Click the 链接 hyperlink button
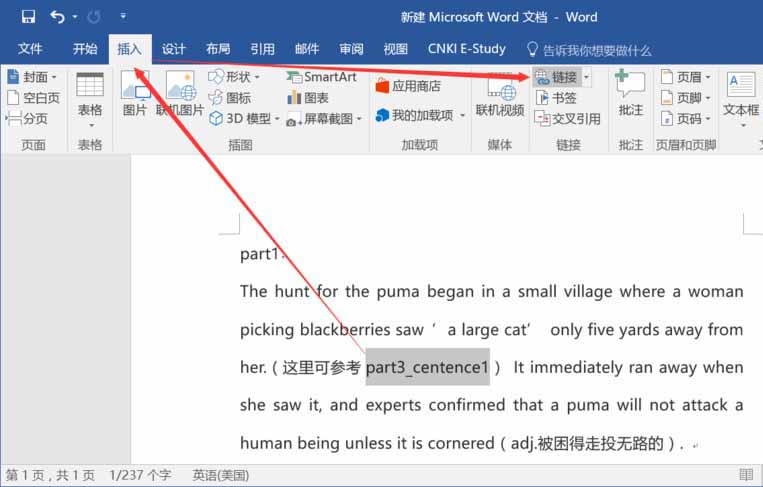This screenshot has width=763, height=487. pyautogui.click(x=556, y=77)
